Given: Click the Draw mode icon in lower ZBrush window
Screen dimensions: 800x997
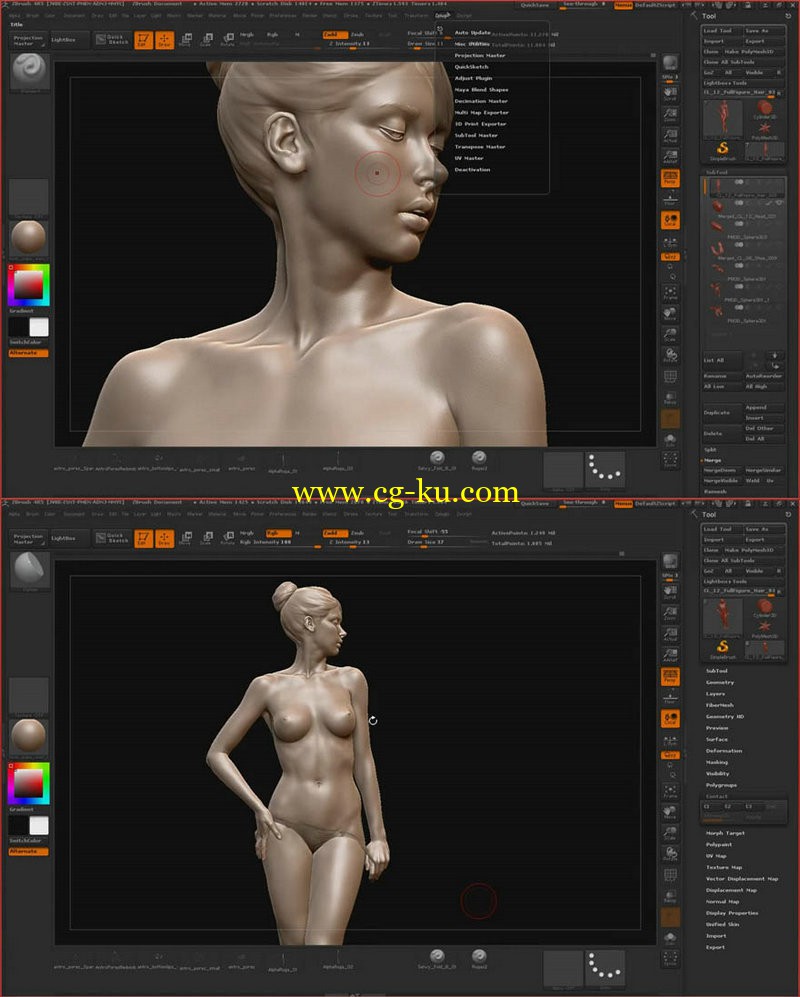Looking at the screenshot, I should pyautogui.click(x=164, y=539).
